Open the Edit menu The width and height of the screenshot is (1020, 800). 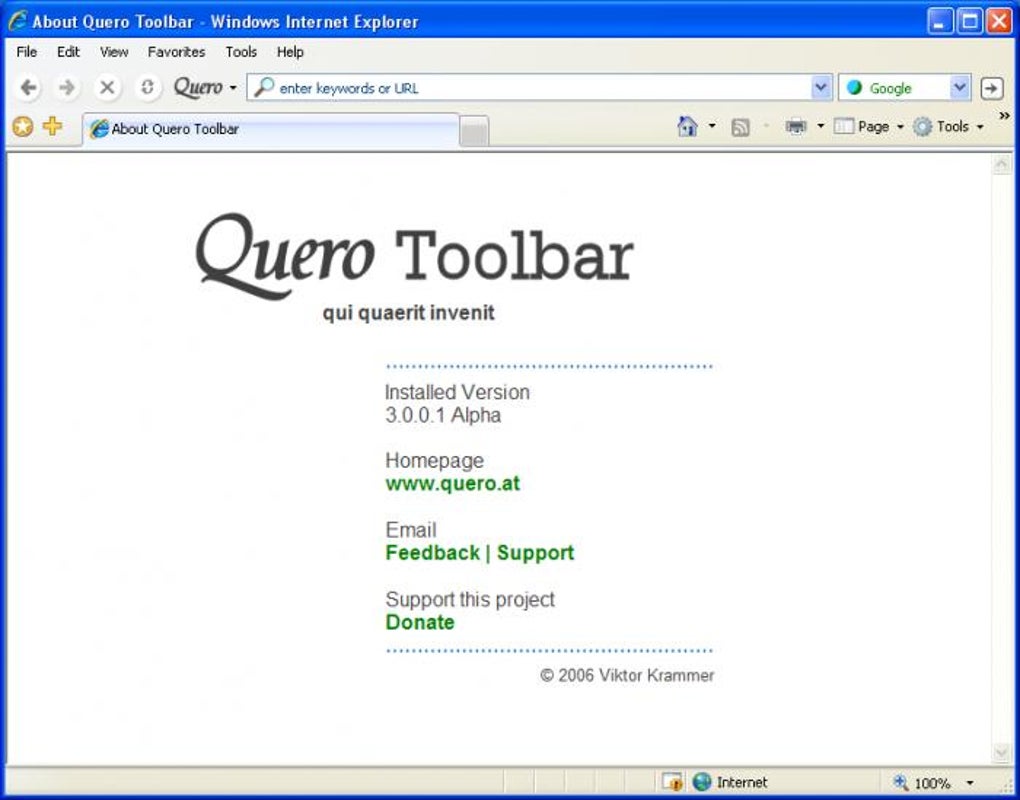tap(68, 52)
